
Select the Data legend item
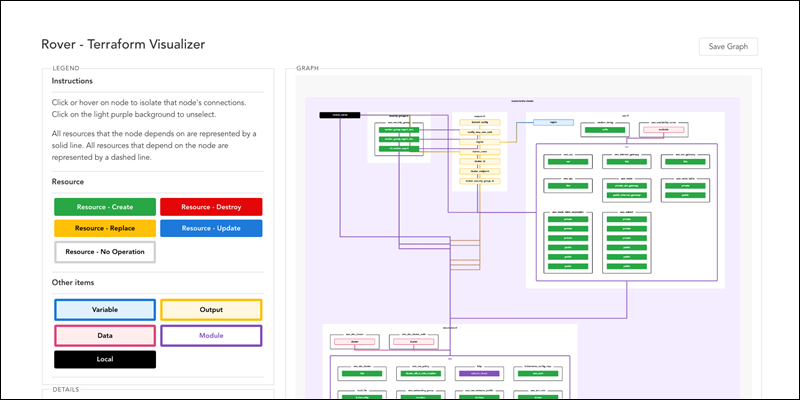tap(105, 336)
